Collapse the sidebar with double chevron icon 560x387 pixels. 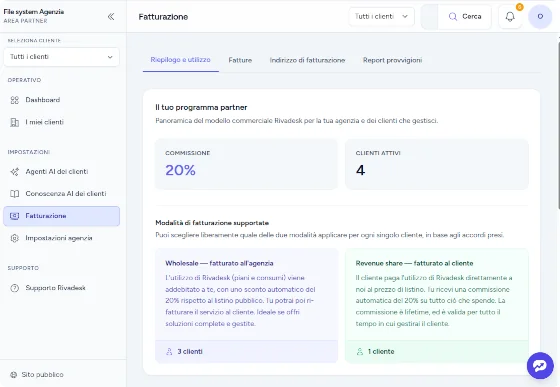[111, 16]
